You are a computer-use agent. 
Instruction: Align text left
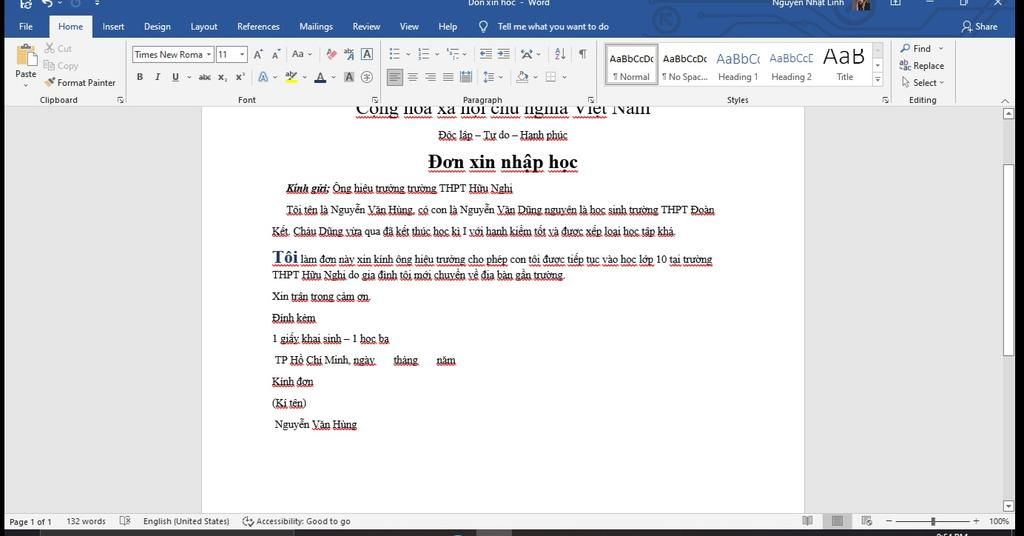click(394, 77)
